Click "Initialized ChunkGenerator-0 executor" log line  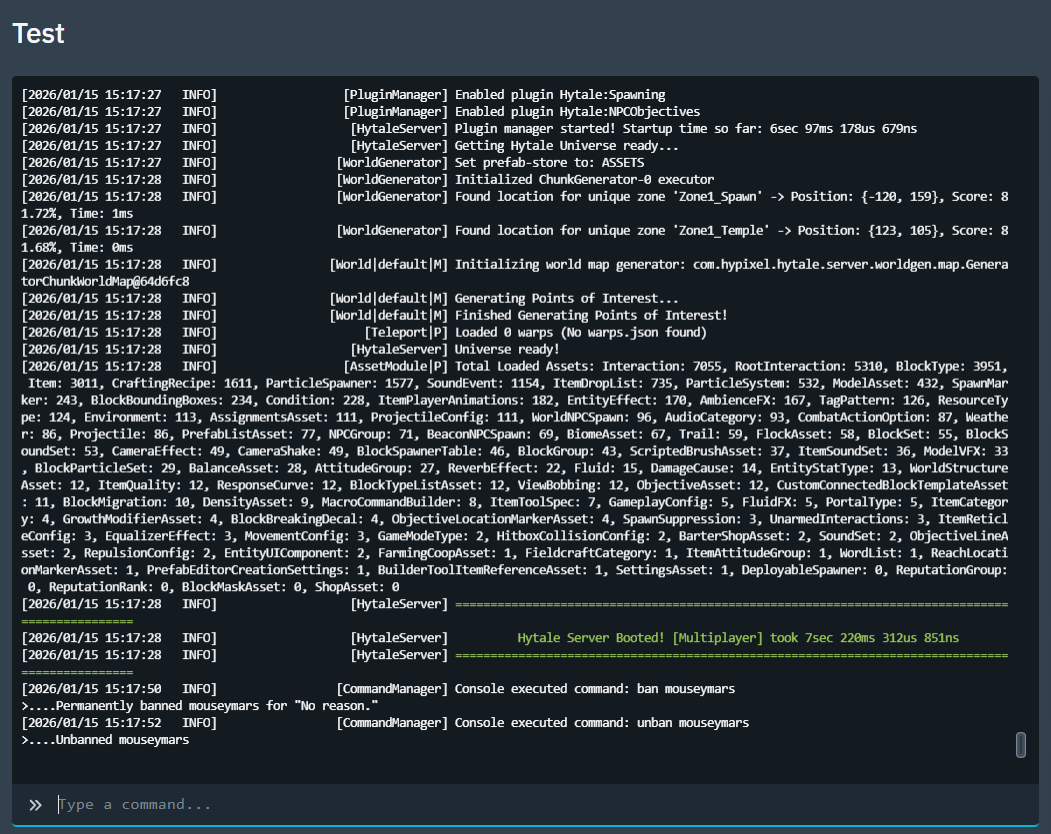tap(584, 179)
